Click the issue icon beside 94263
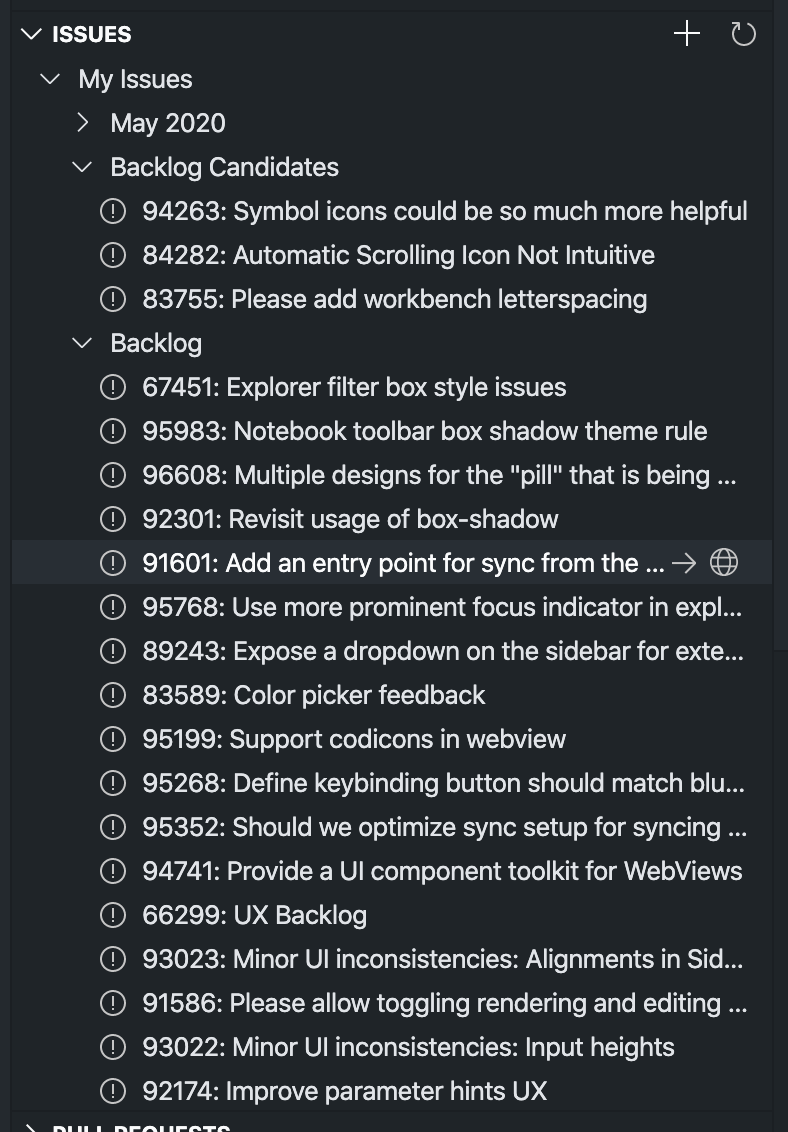The width and height of the screenshot is (788, 1132). pyautogui.click(x=113, y=211)
